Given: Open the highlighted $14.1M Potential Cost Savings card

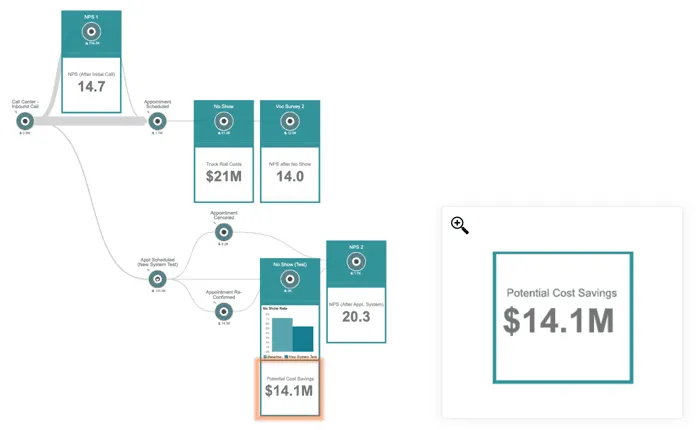Looking at the screenshot, I should click(290, 388).
